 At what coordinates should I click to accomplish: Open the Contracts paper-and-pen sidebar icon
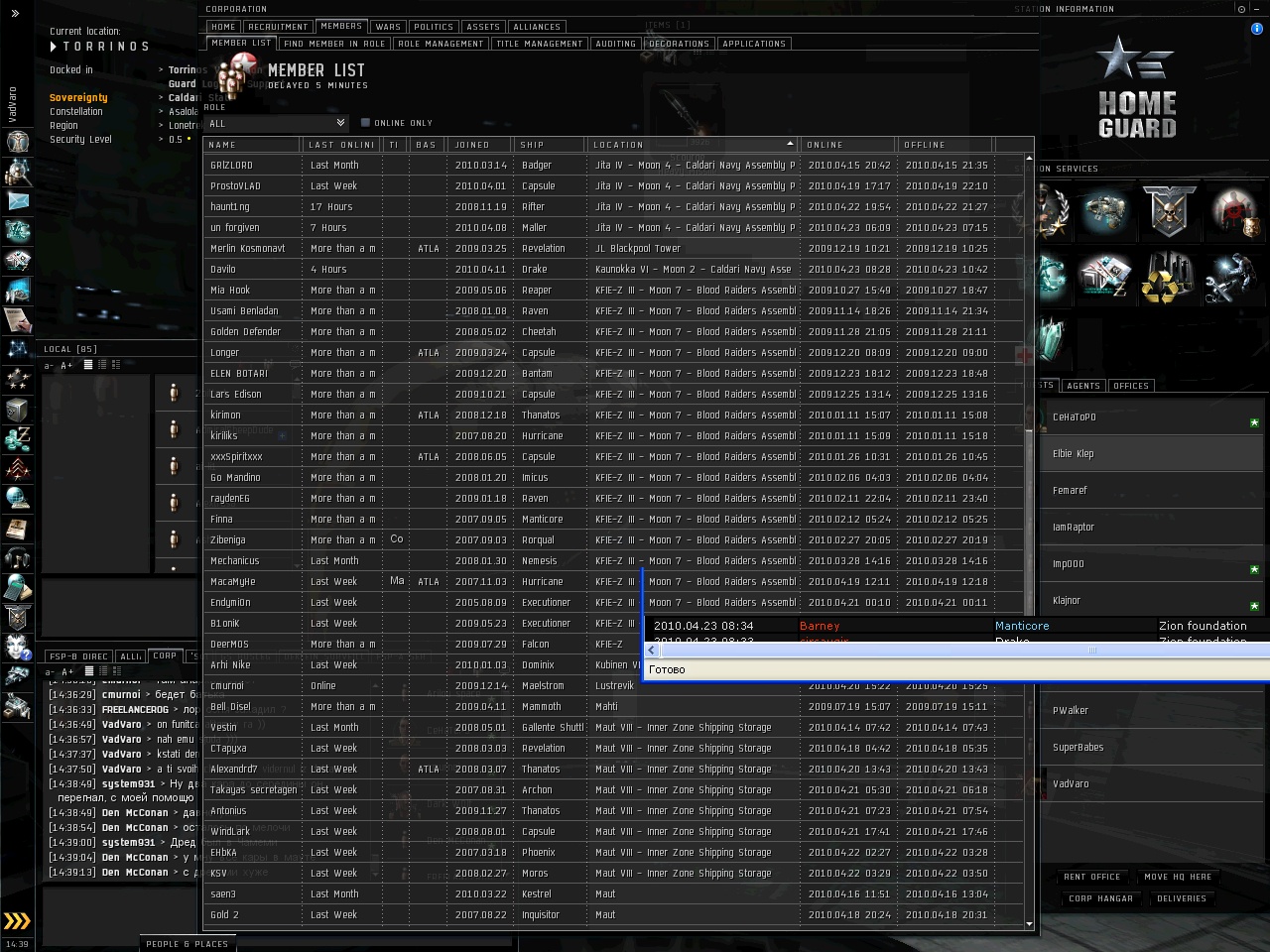click(17, 319)
